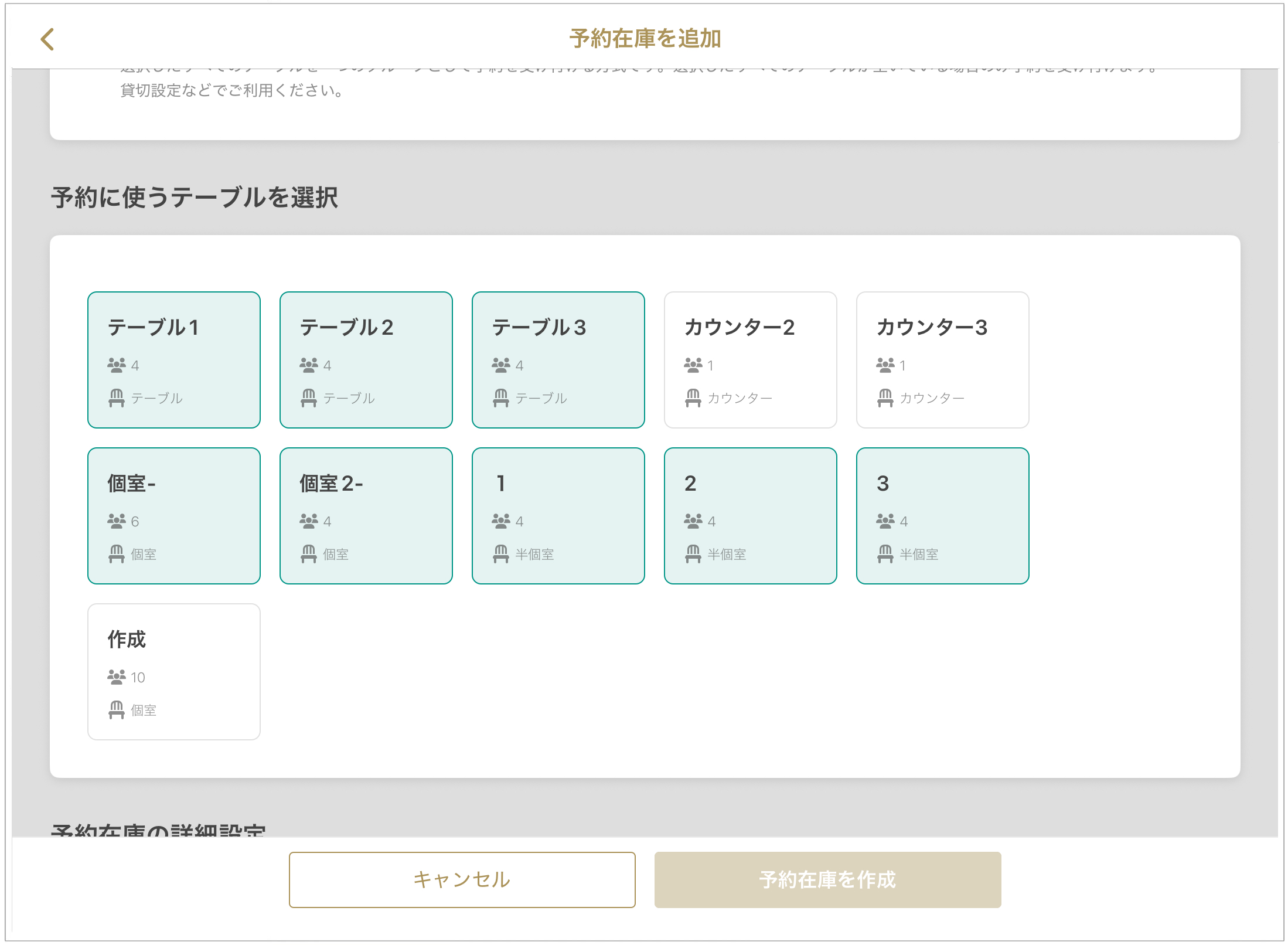
Task: Click the back chevron arrow
Action: pyautogui.click(x=47, y=39)
